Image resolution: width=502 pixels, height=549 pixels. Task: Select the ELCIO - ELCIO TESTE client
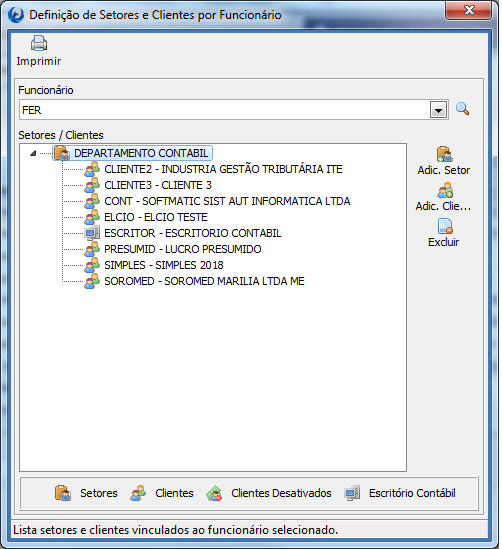156,217
